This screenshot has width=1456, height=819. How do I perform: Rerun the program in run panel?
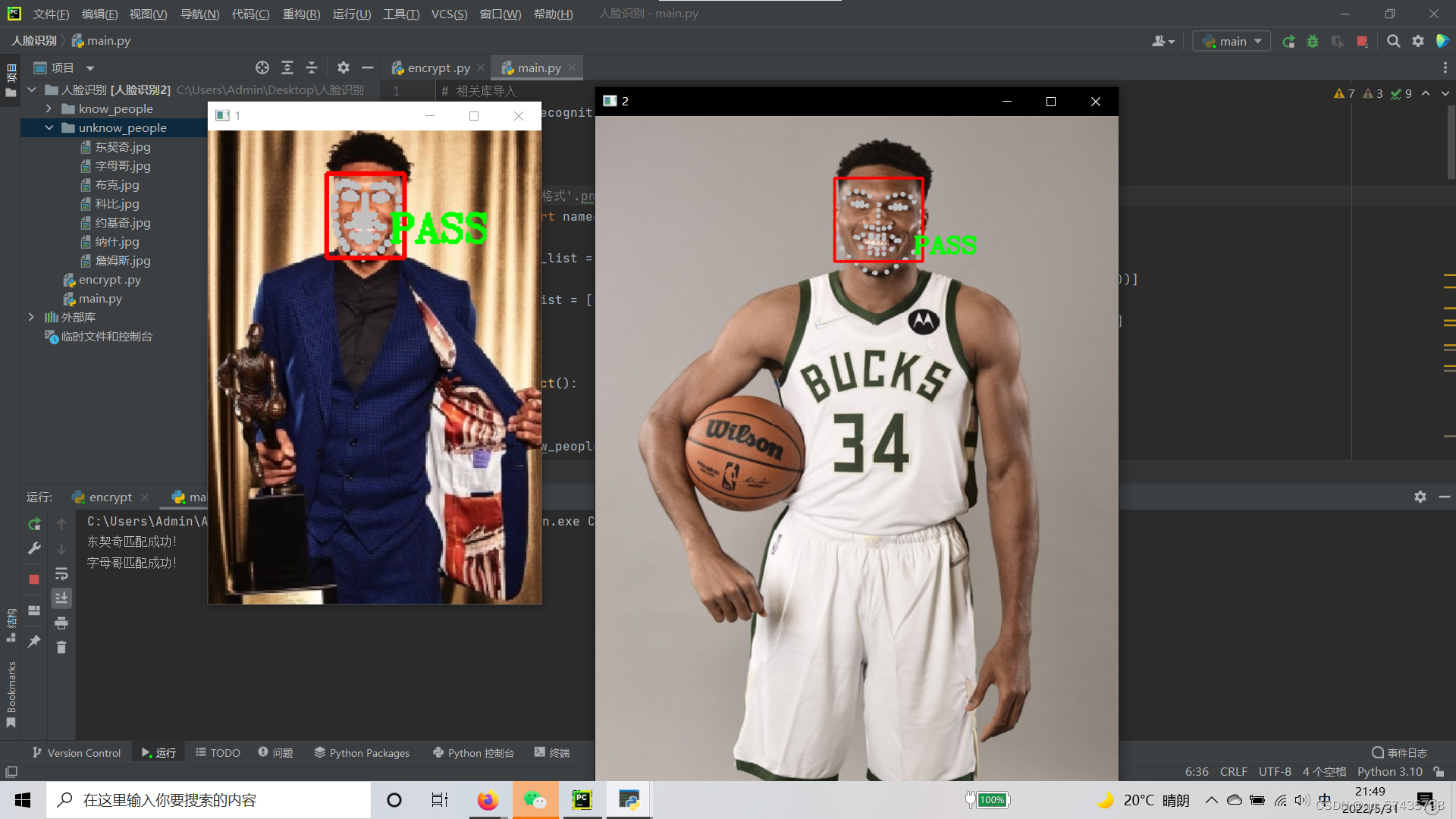pyautogui.click(x=34, y=524)
